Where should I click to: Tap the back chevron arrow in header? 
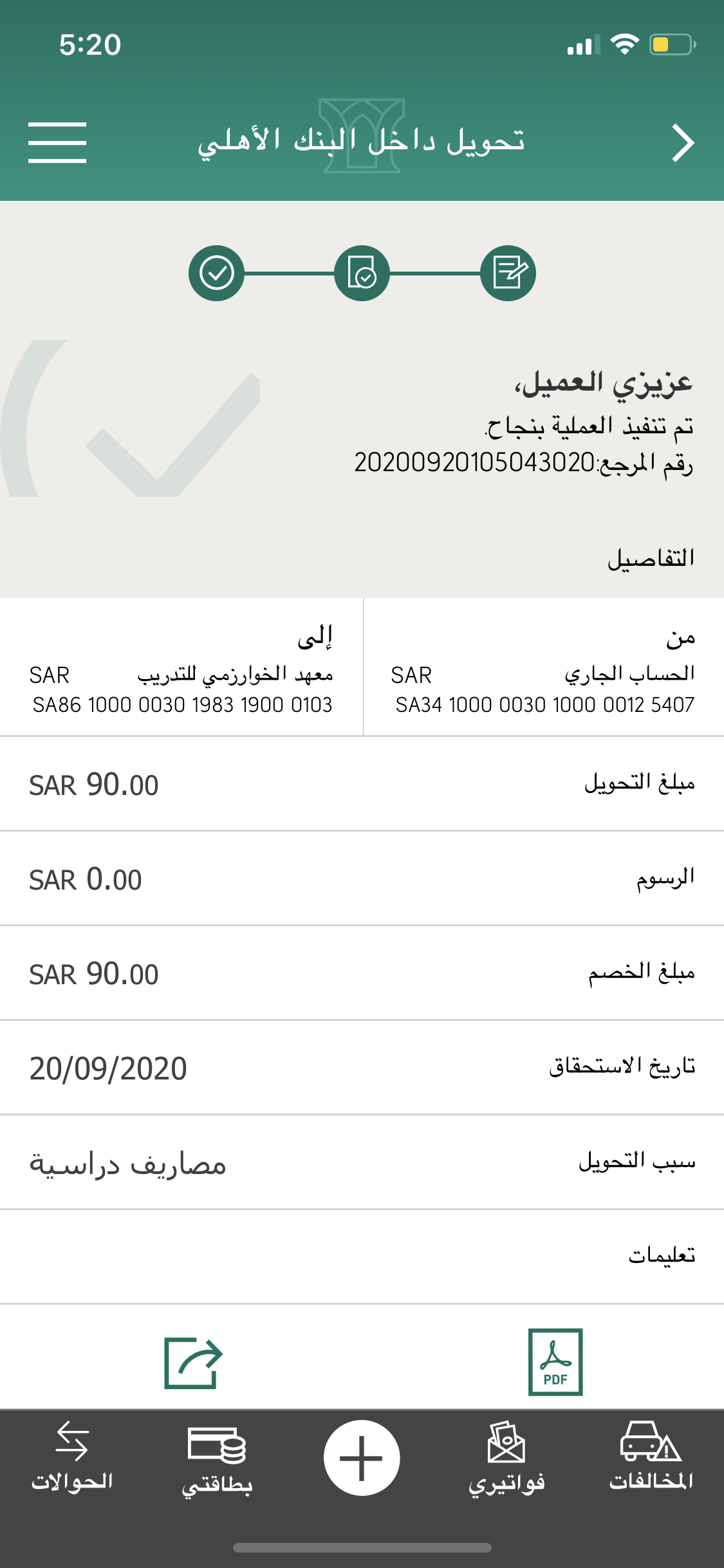683,143
